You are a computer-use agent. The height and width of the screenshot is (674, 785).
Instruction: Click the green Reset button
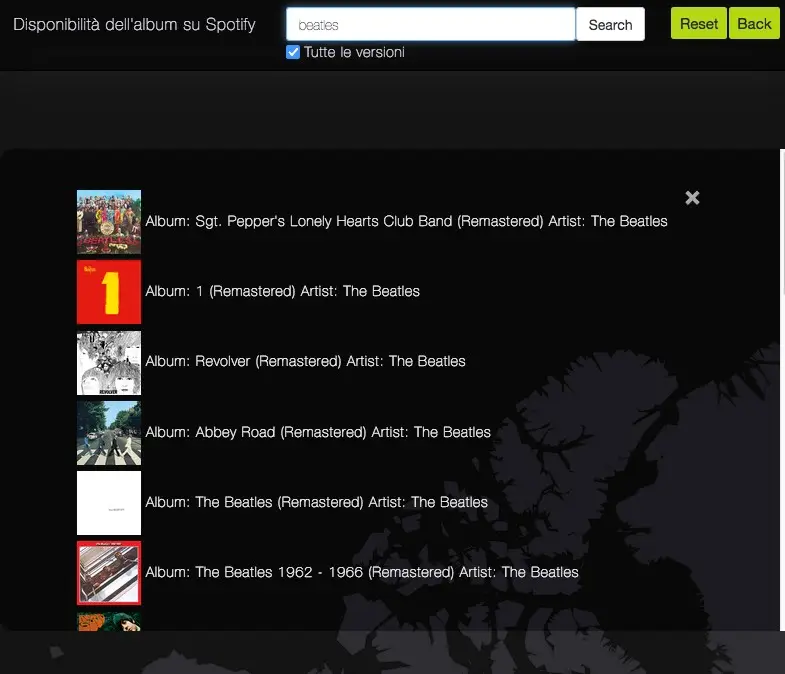[698, 23]
